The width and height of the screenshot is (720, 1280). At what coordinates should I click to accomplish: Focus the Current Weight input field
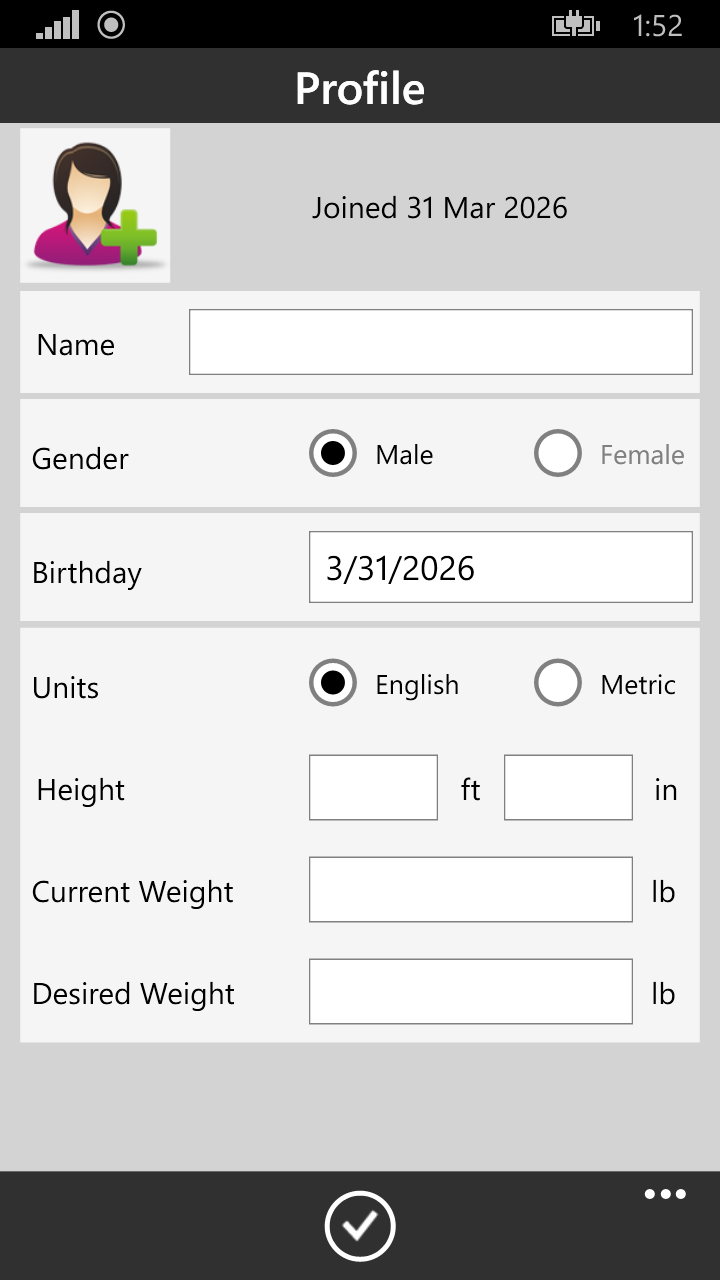471,890
